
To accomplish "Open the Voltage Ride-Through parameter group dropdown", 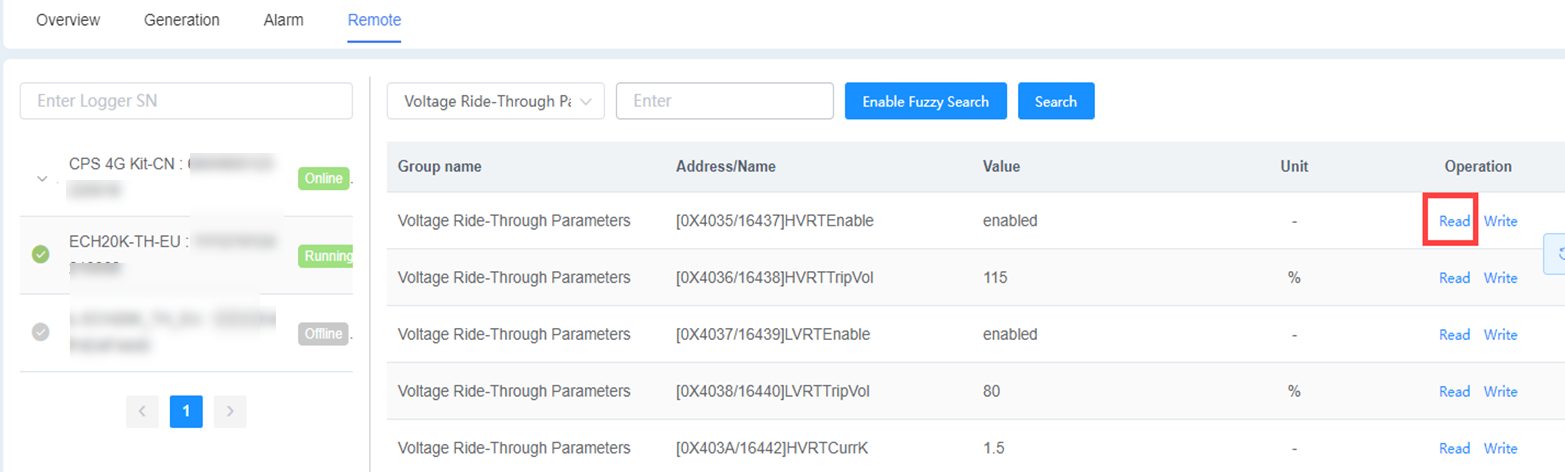I will [x=495, y=101].
